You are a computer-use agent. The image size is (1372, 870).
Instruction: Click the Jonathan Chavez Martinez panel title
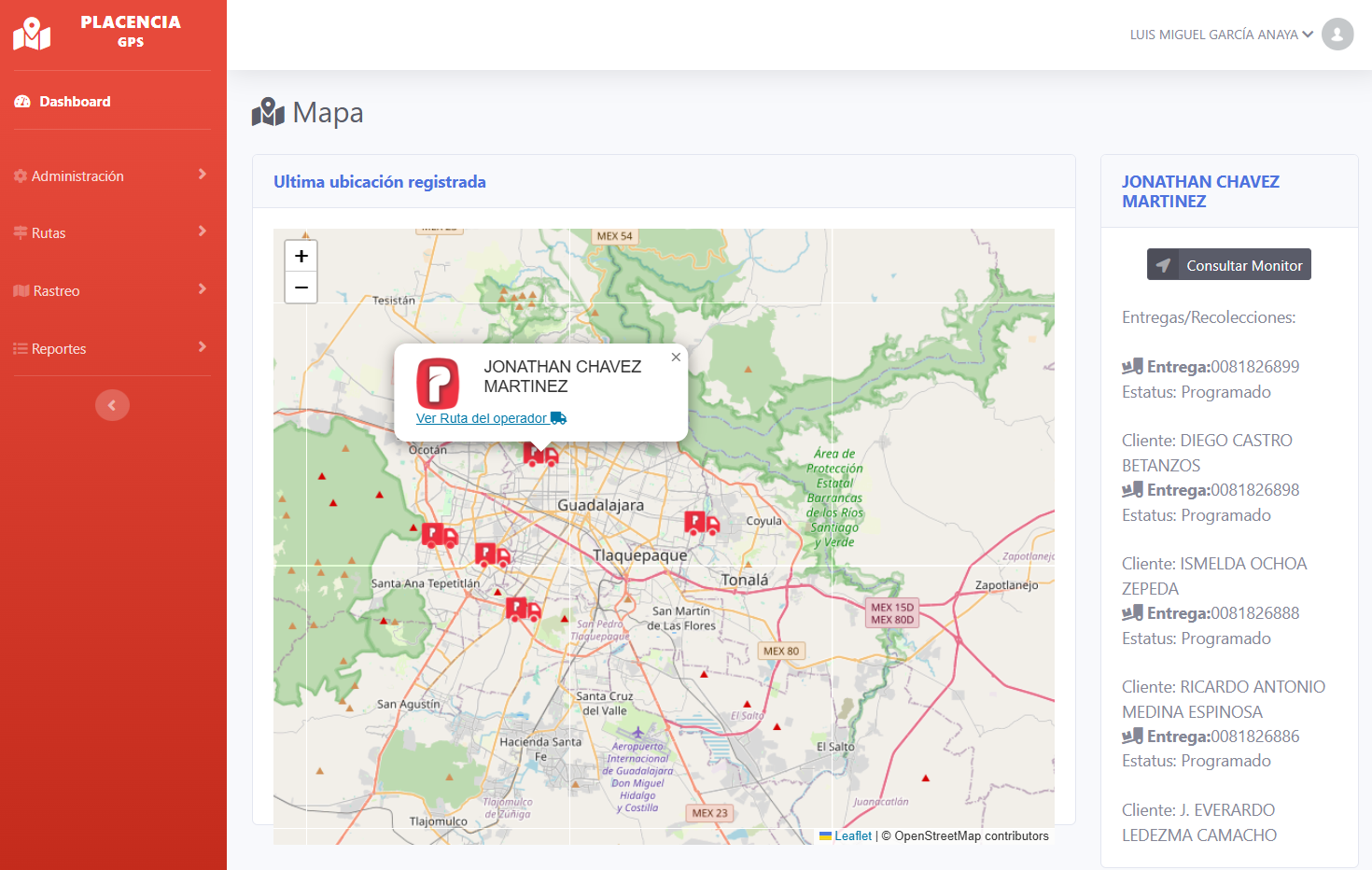click(1200, 191)
